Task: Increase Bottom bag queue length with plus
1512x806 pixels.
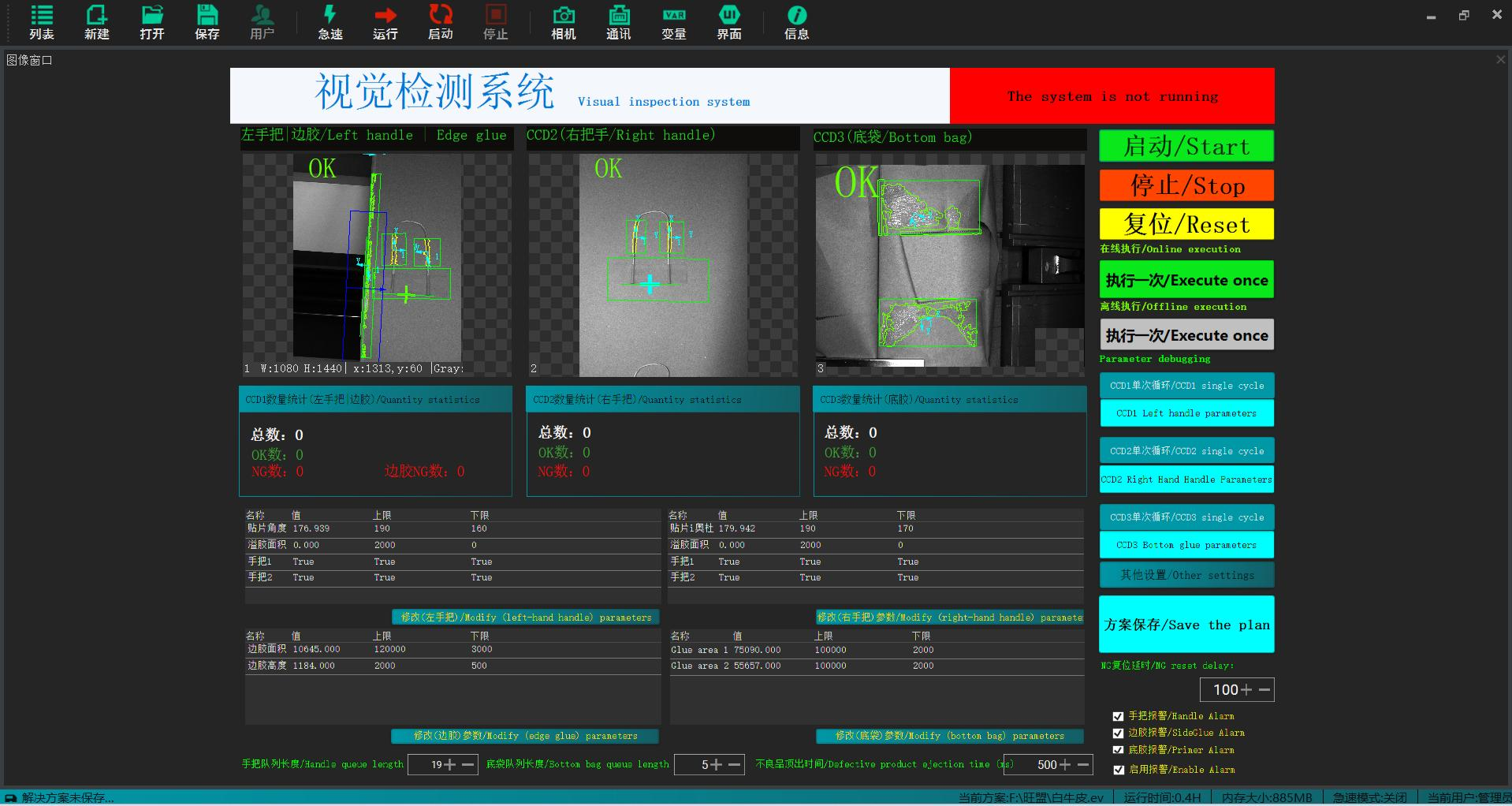Action: coord(717,764)
